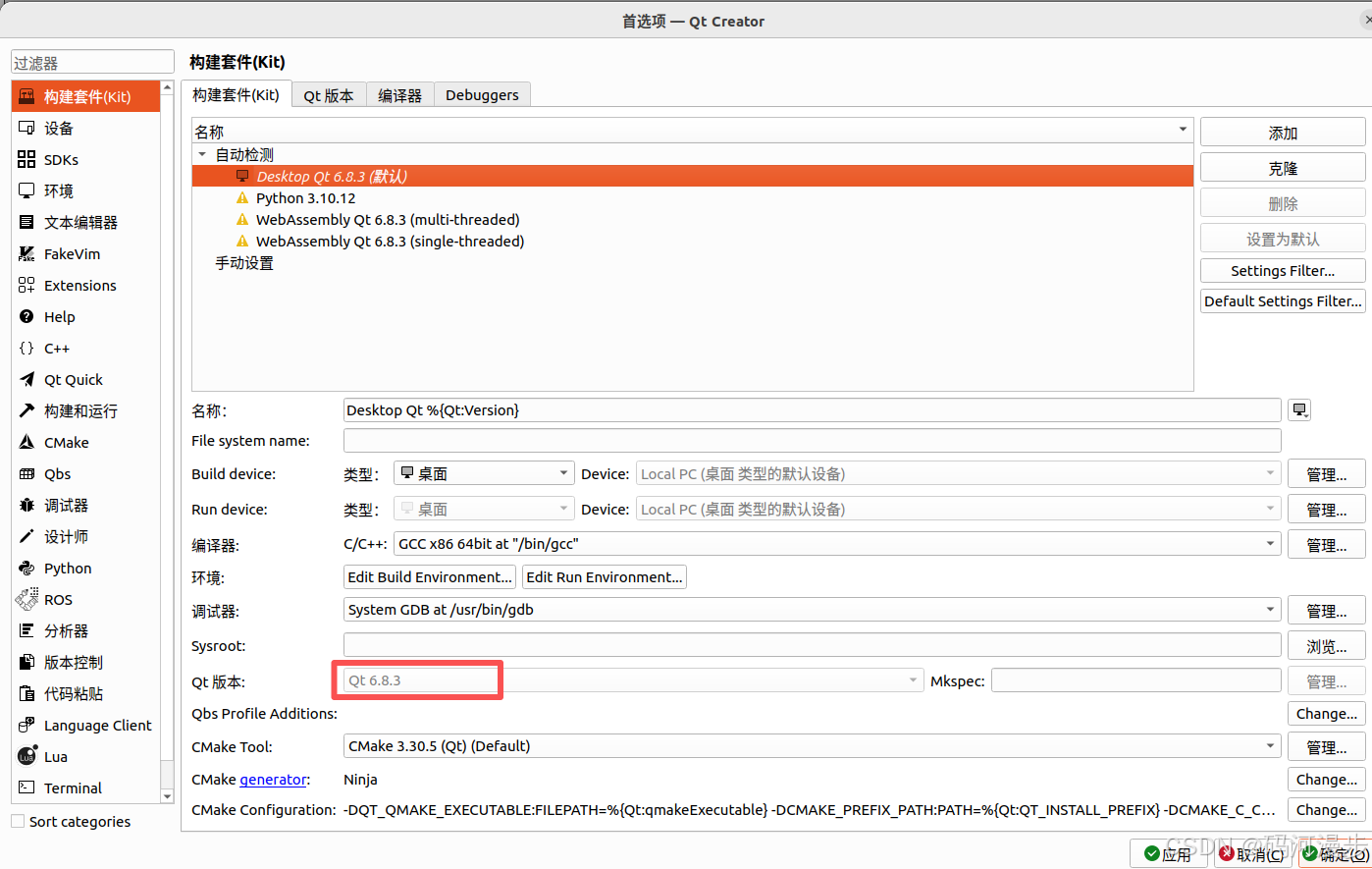This screenshot has height=869, width=1372.
Task: Click 管理... beside the compiler row
Action: click(x=1326, y=545)
